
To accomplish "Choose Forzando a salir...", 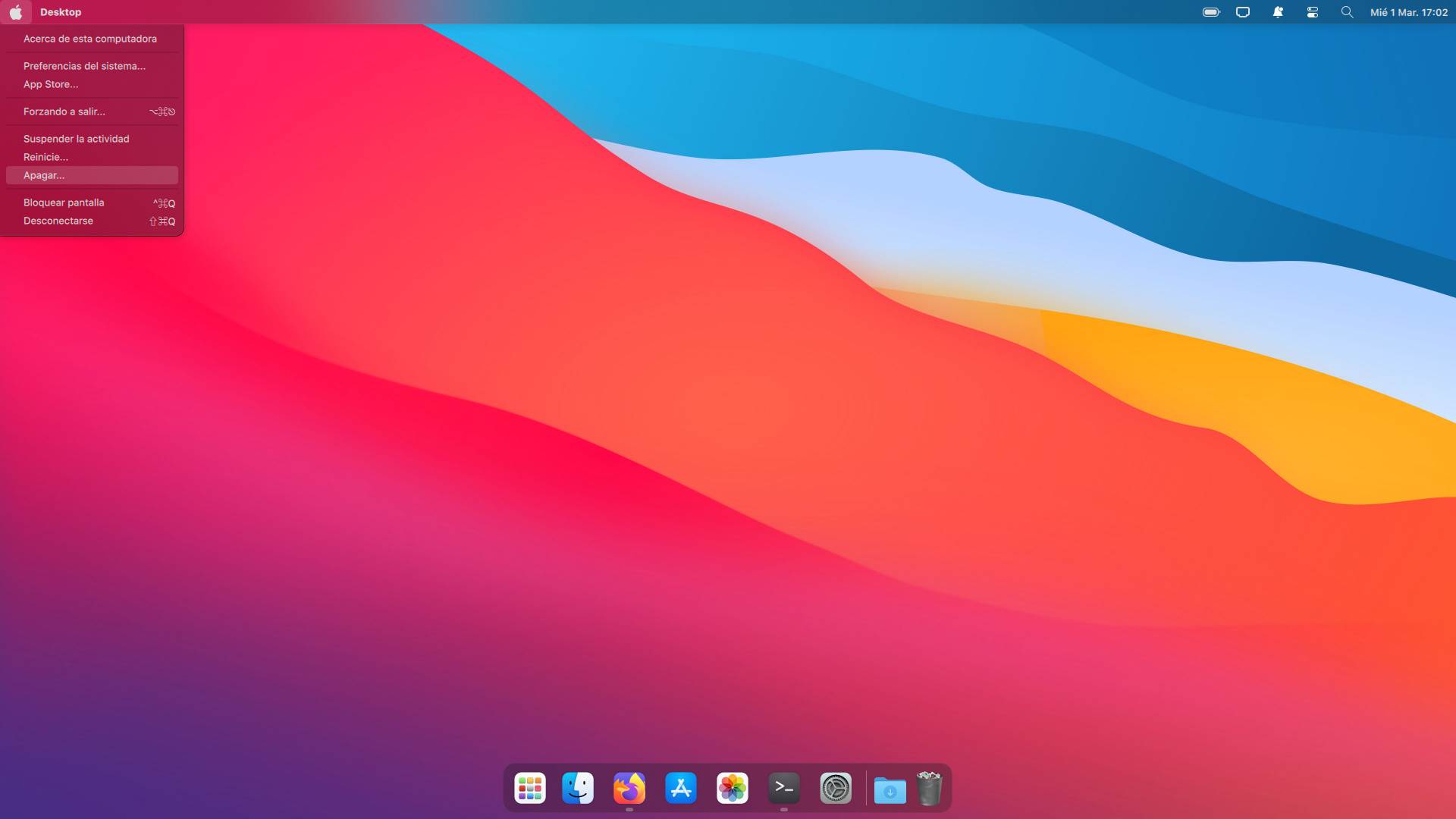I will (x=92, y=111).
